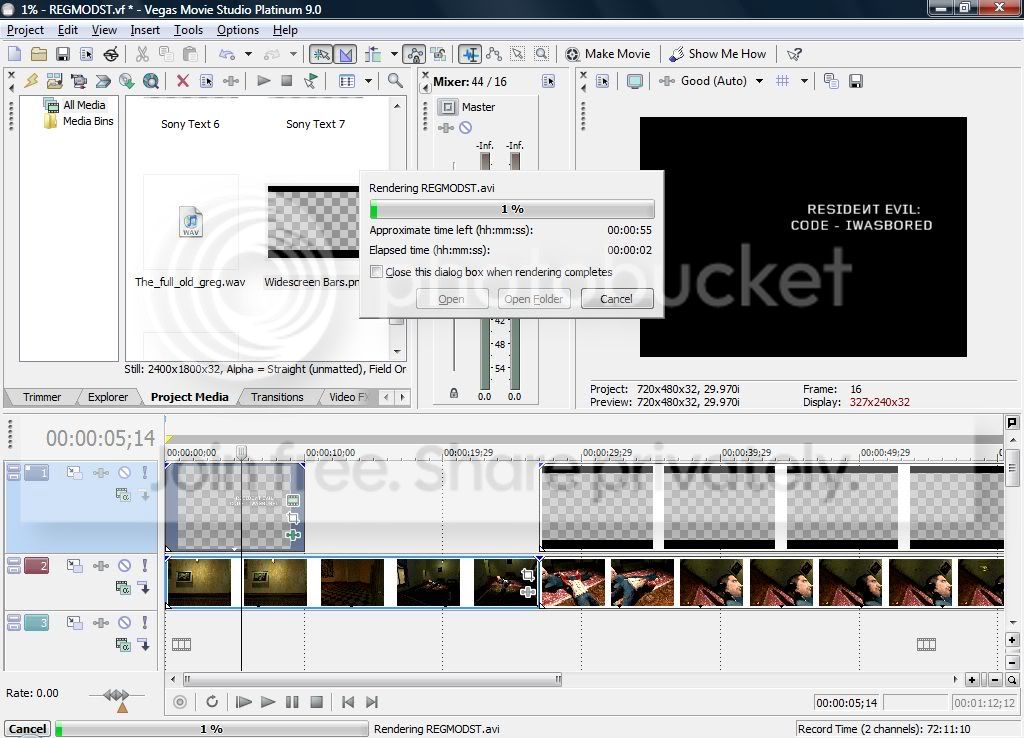Cancel the render in Rendering dialog
The width and height of the screenshot is (1024, 738).
(x=616, y=299)
